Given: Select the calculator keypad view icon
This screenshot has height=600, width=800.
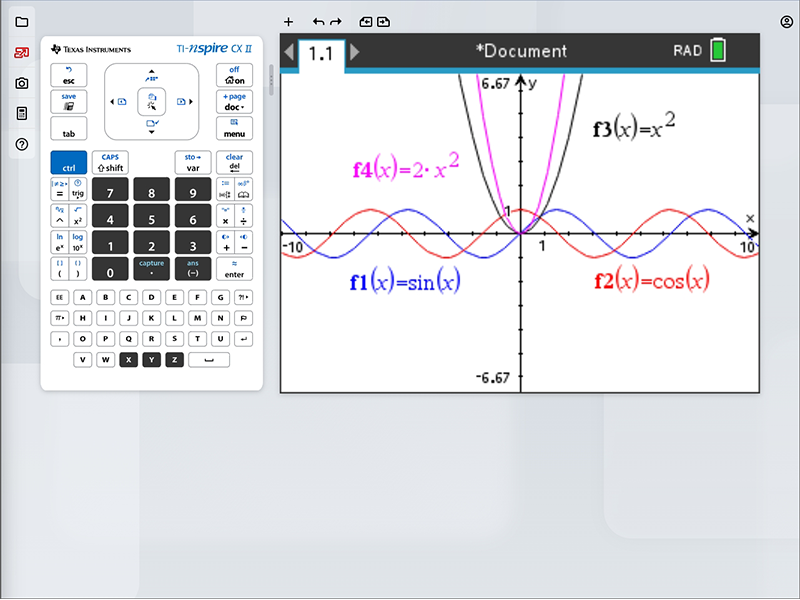Looking at the screenshot, I should 22,114.
